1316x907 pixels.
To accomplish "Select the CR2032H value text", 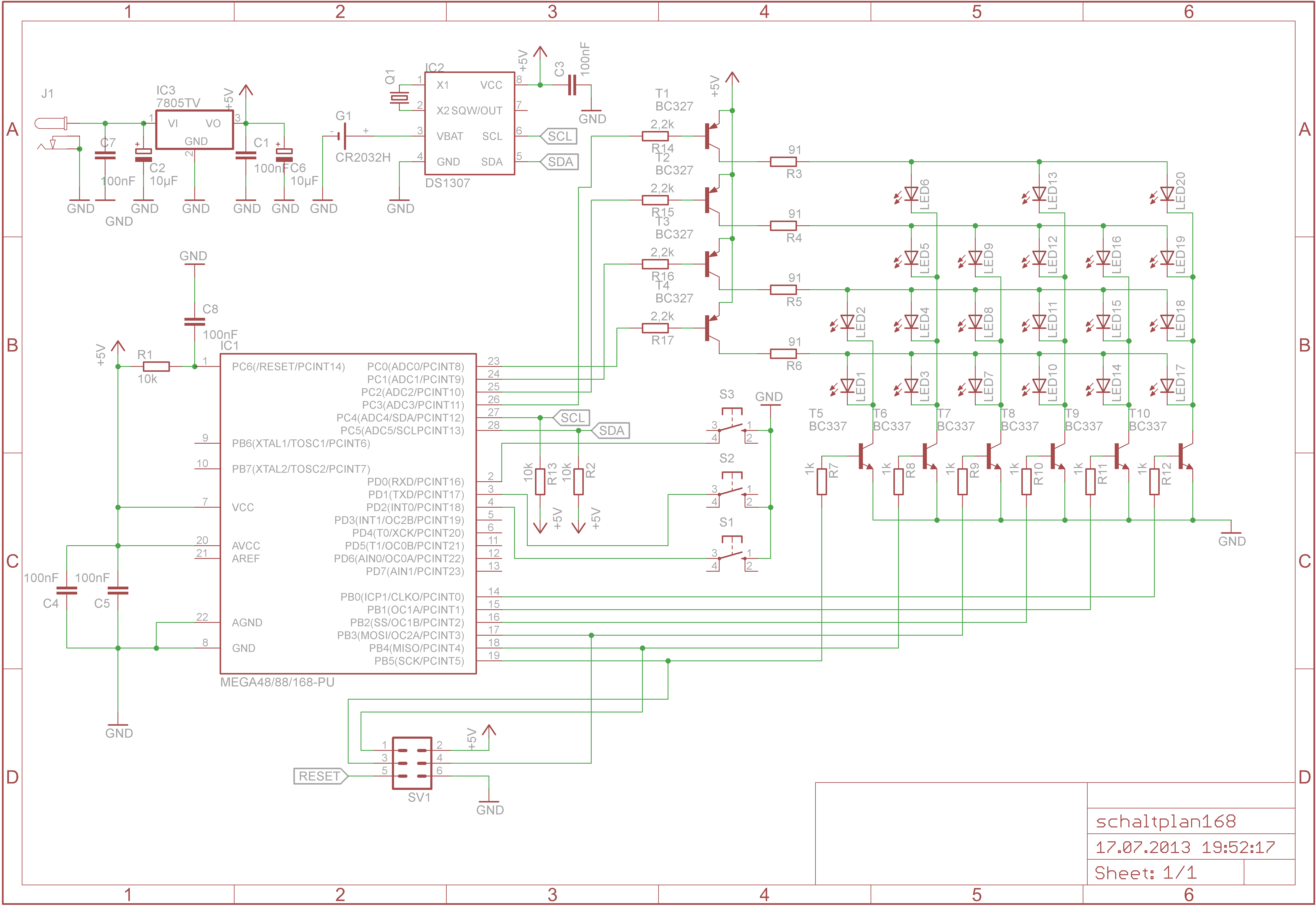I will coord(363,157).
